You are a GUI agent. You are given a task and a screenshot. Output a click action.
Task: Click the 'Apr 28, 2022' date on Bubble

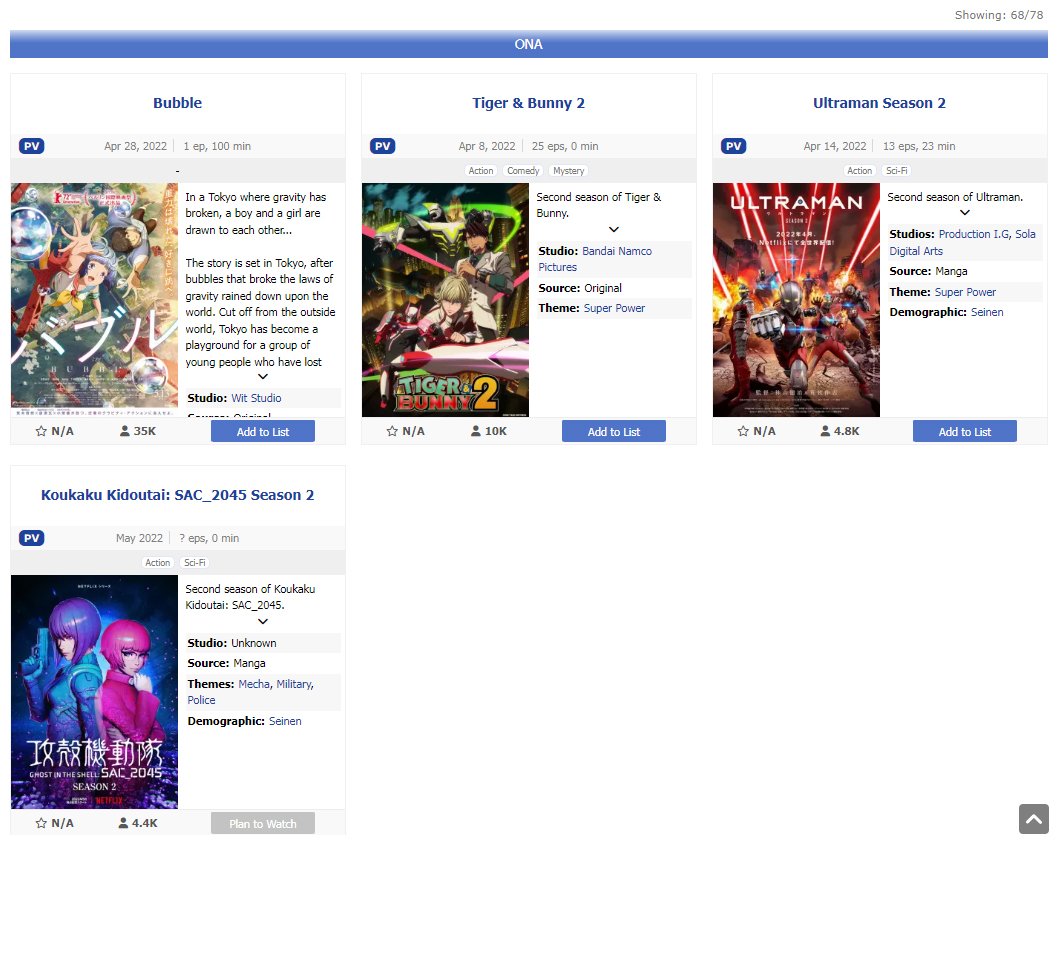(136, 146)
